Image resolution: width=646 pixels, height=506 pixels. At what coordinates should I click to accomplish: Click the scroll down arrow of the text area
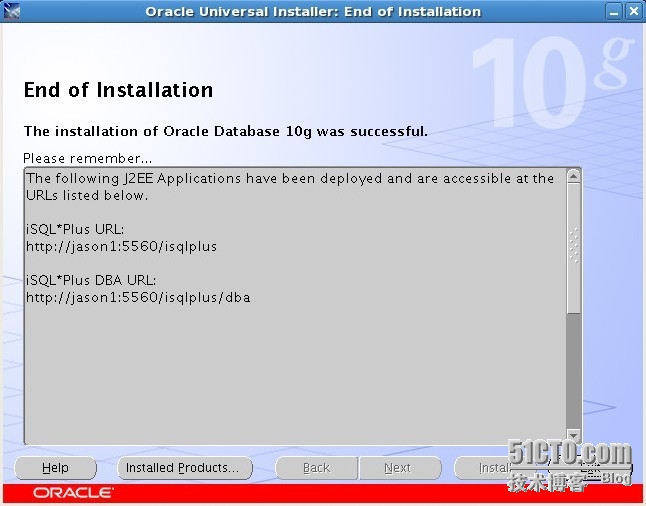coord(573,435)
